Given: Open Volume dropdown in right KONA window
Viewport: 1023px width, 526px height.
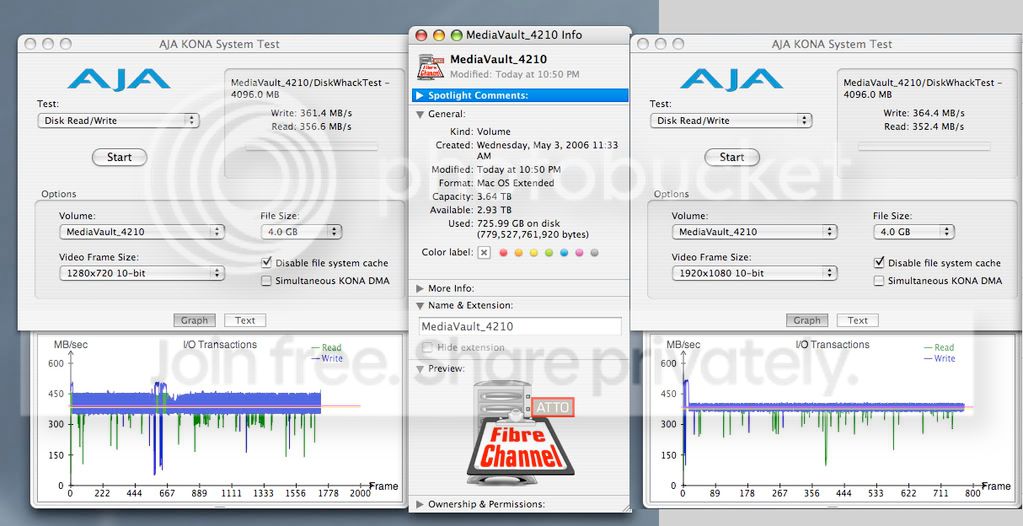Looking at the screenshot, I should pos(754,232).
